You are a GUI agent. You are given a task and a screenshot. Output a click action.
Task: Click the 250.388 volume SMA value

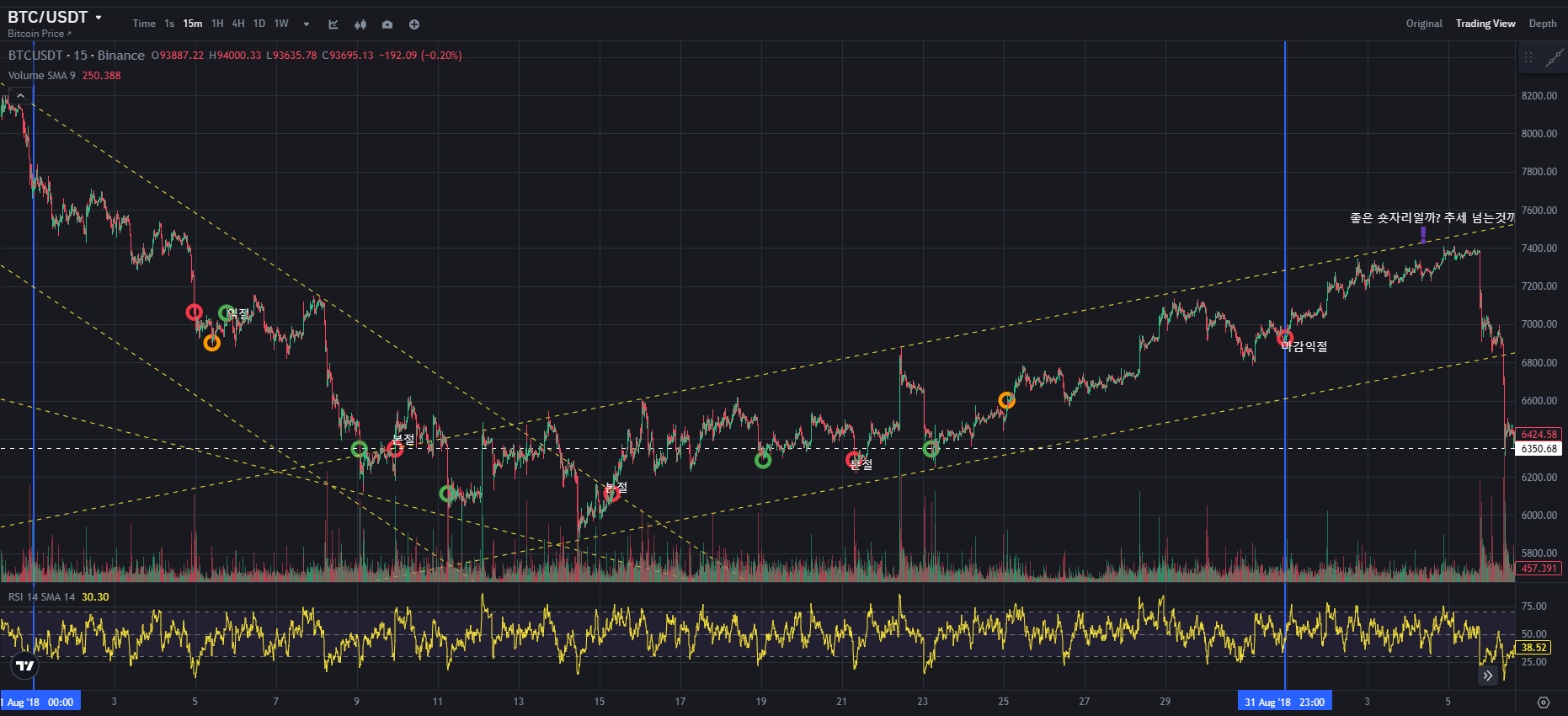point(101,76)
